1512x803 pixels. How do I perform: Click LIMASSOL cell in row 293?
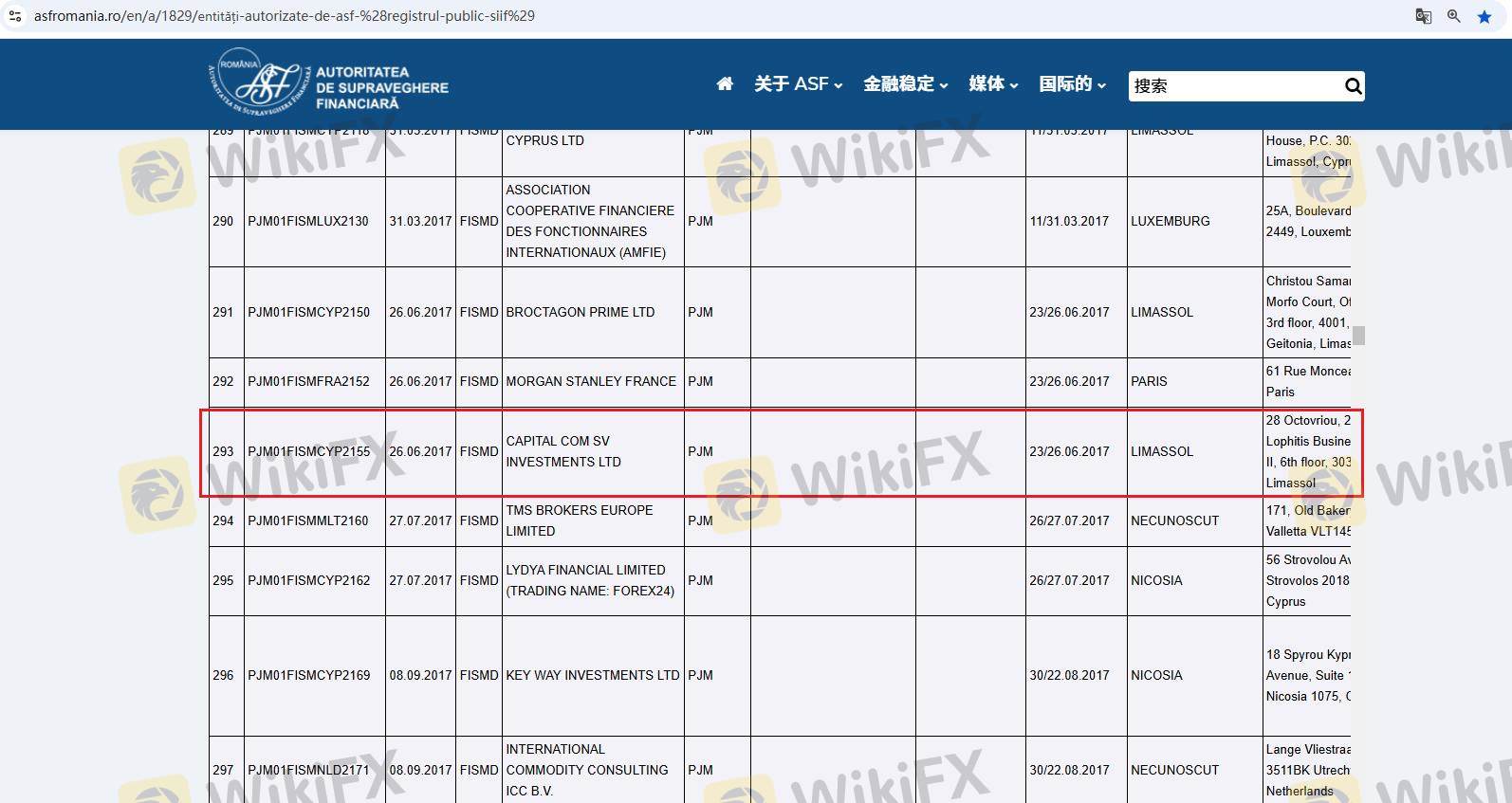click(1162, 451)
